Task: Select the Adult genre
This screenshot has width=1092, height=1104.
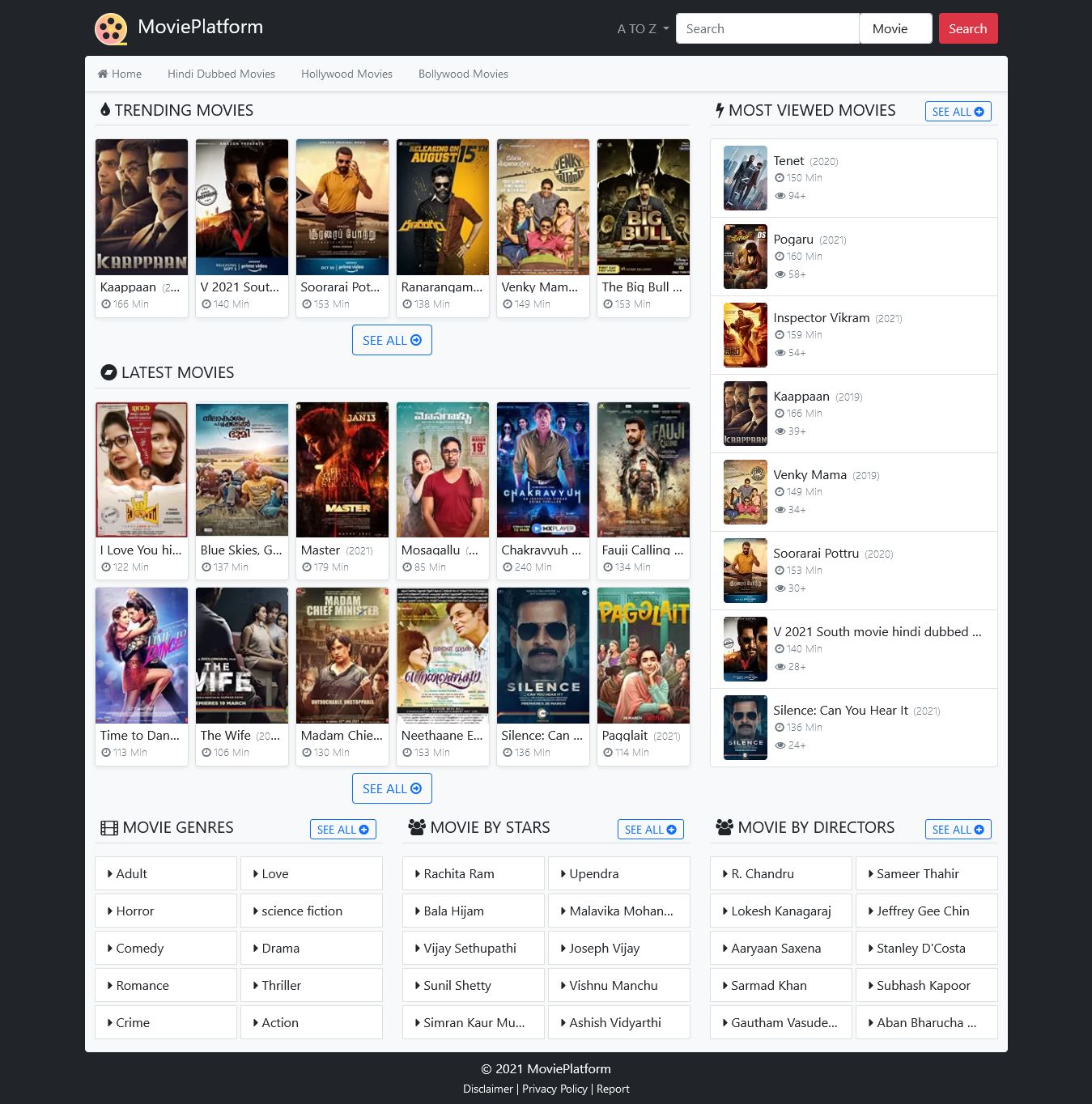Action: pyautogui.click(x=166, y=873)
